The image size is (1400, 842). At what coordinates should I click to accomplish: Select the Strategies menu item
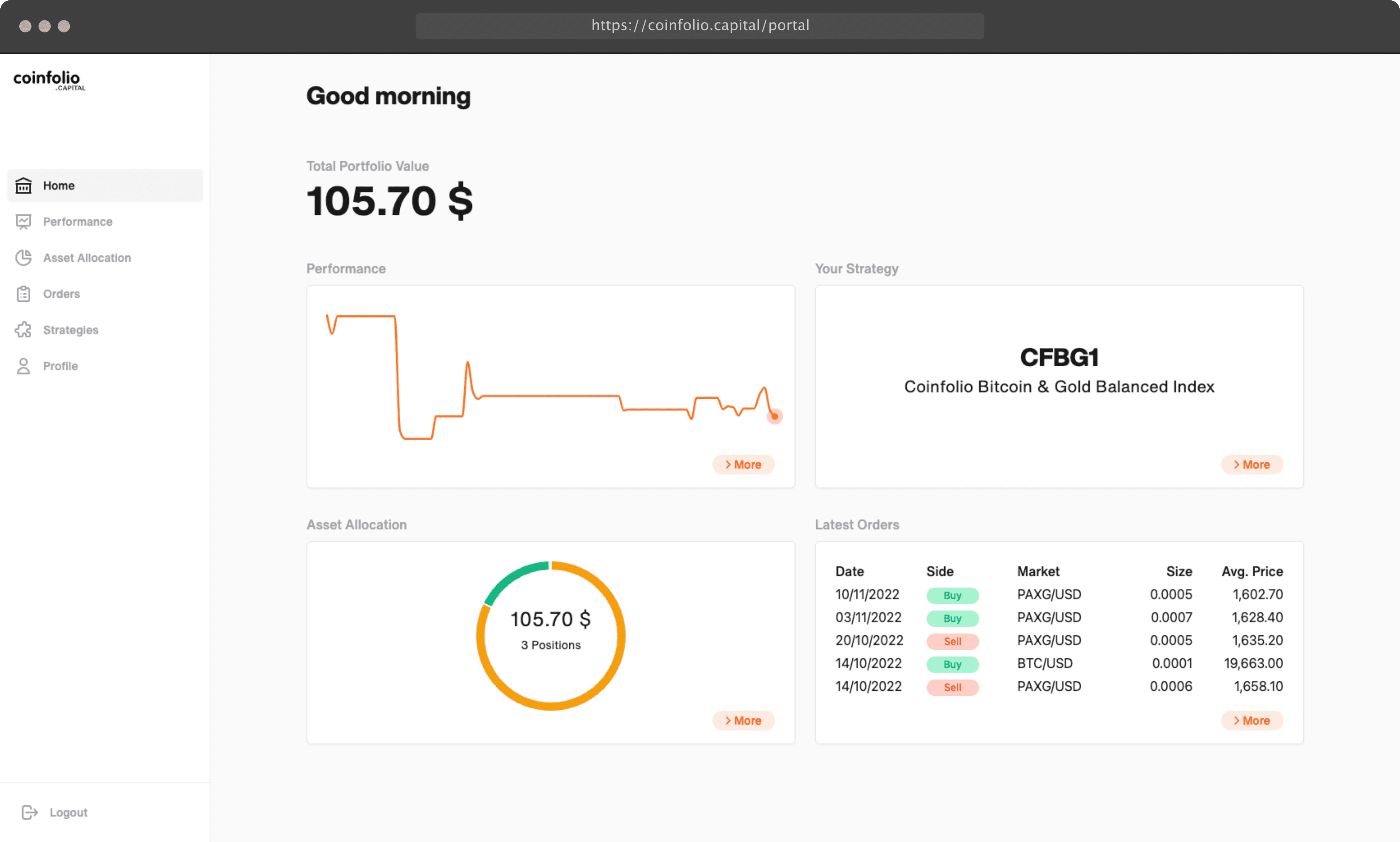(70, 329)
